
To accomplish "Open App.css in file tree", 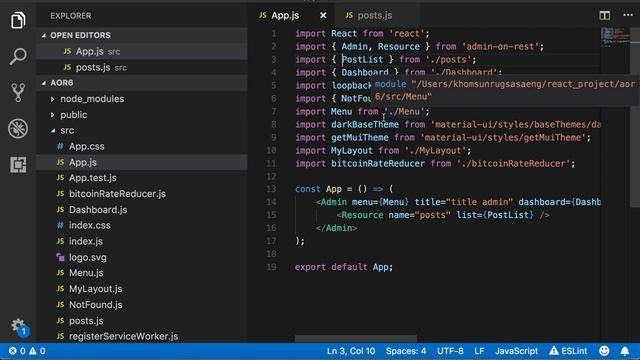I will (x=87, y=146).
